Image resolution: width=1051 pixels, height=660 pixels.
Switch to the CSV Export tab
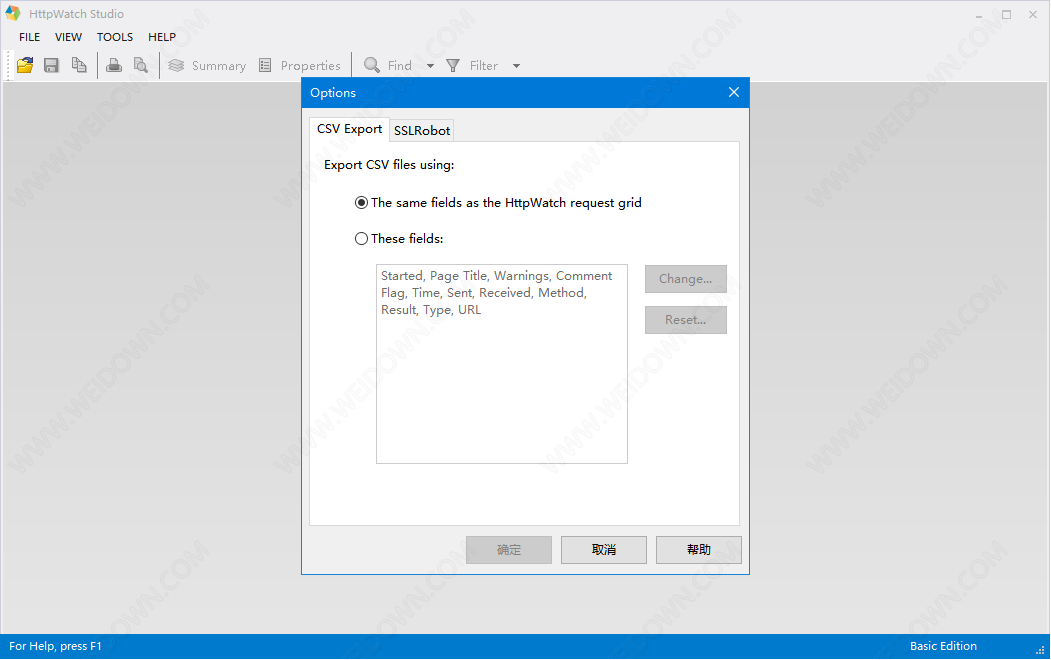click(349, 129)
